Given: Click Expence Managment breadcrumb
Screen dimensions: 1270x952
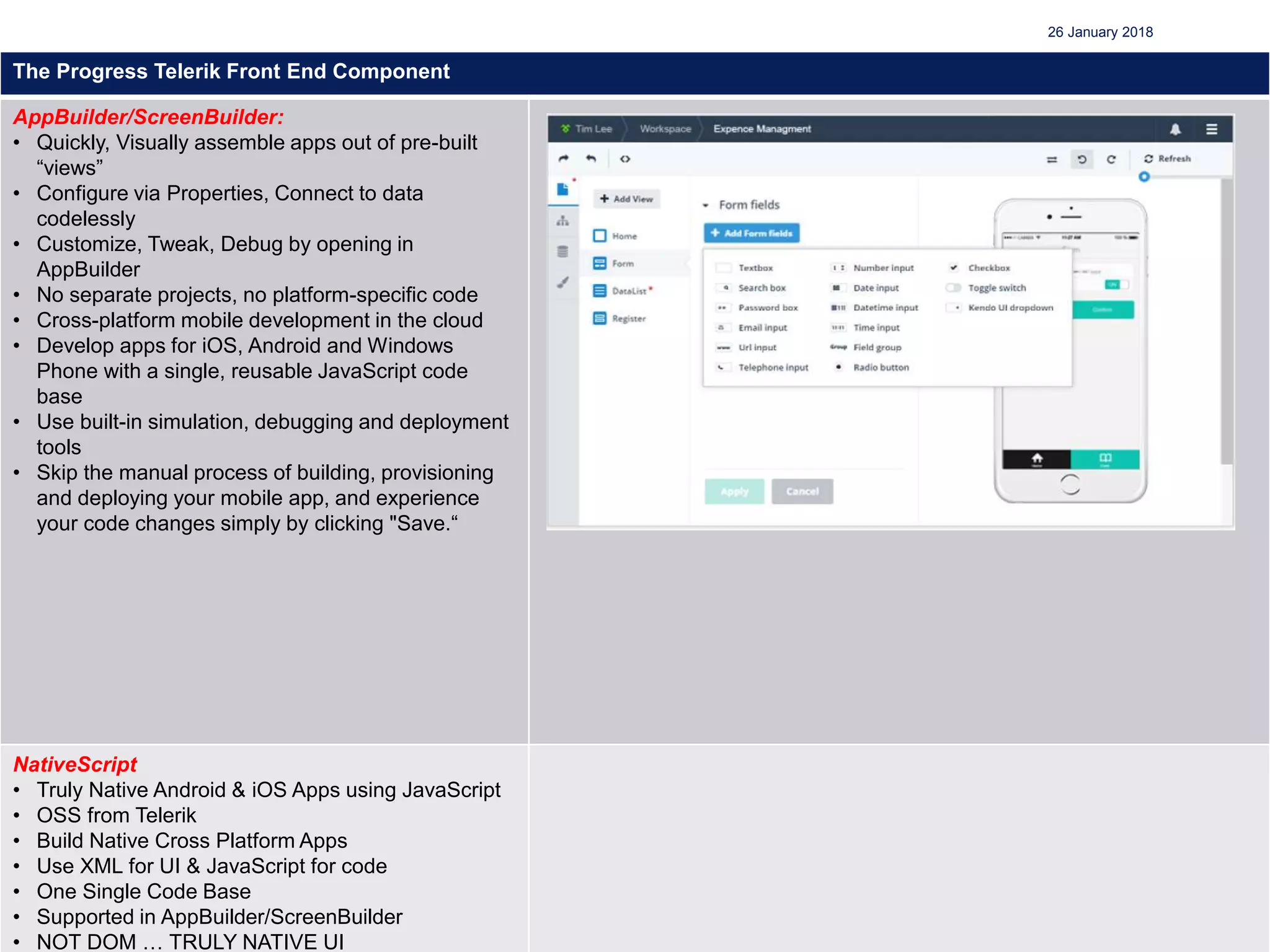Looking at the screenshot, I should click(762, 129).
